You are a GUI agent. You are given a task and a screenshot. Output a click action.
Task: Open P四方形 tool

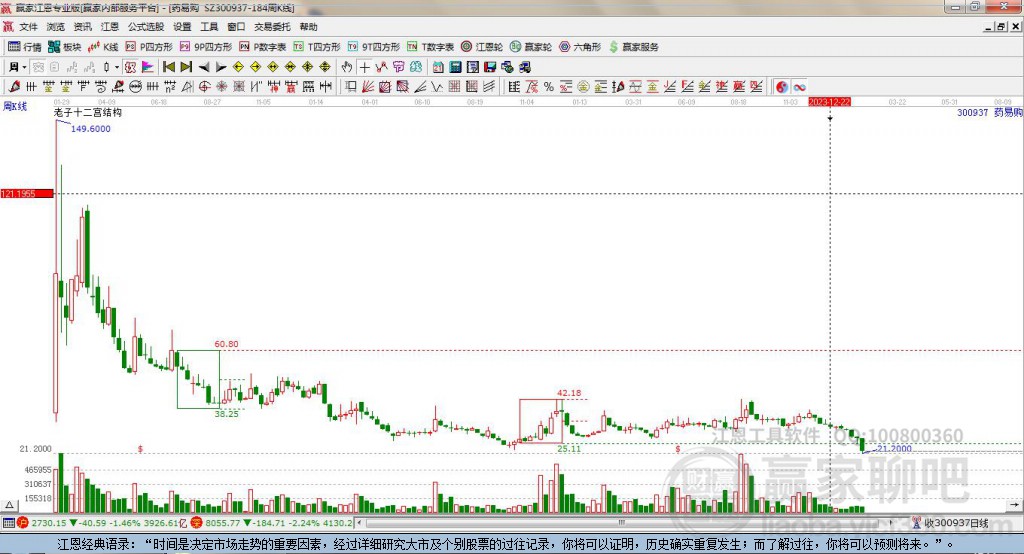pos(149,47)
